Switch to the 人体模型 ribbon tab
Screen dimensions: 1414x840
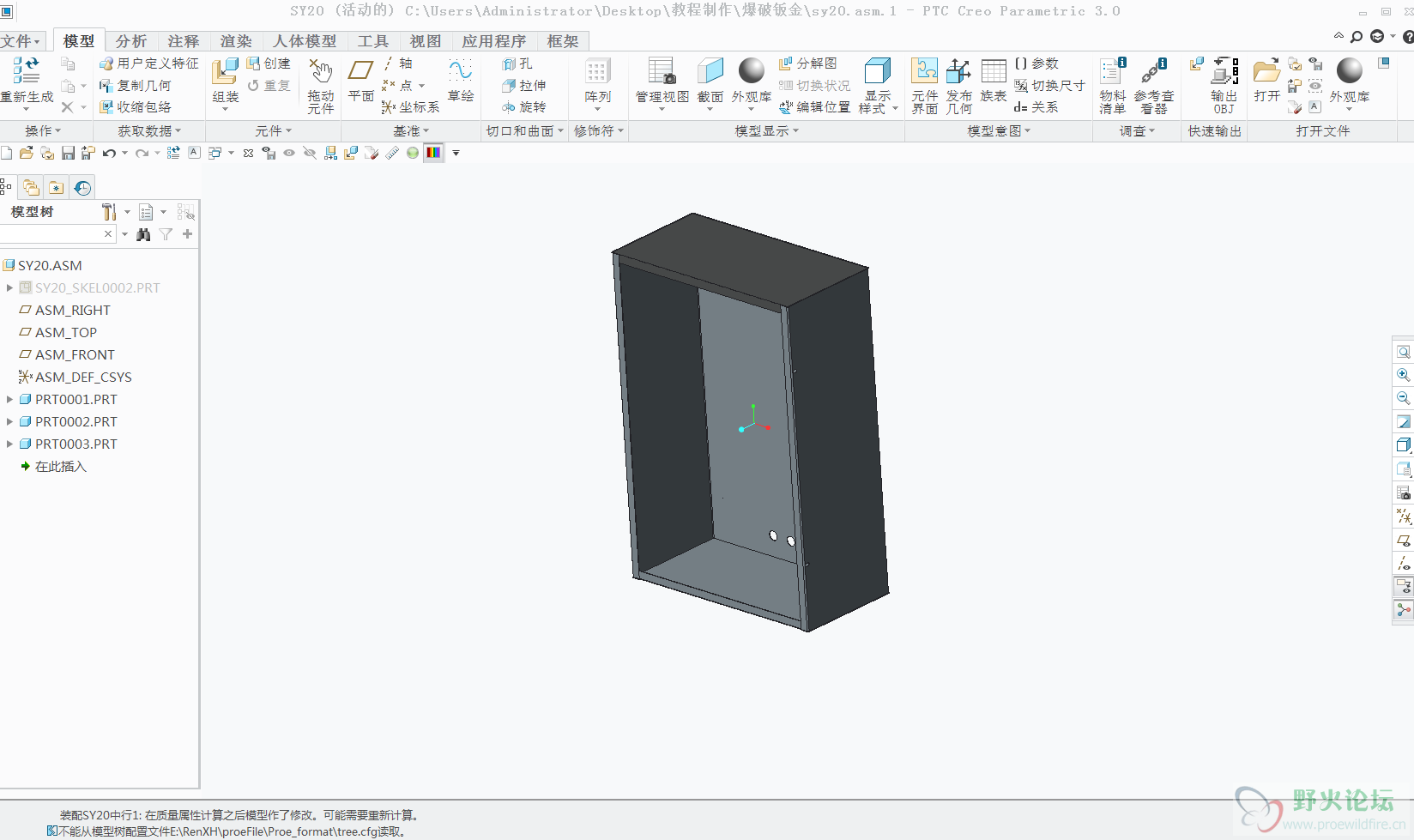(305, 41)
